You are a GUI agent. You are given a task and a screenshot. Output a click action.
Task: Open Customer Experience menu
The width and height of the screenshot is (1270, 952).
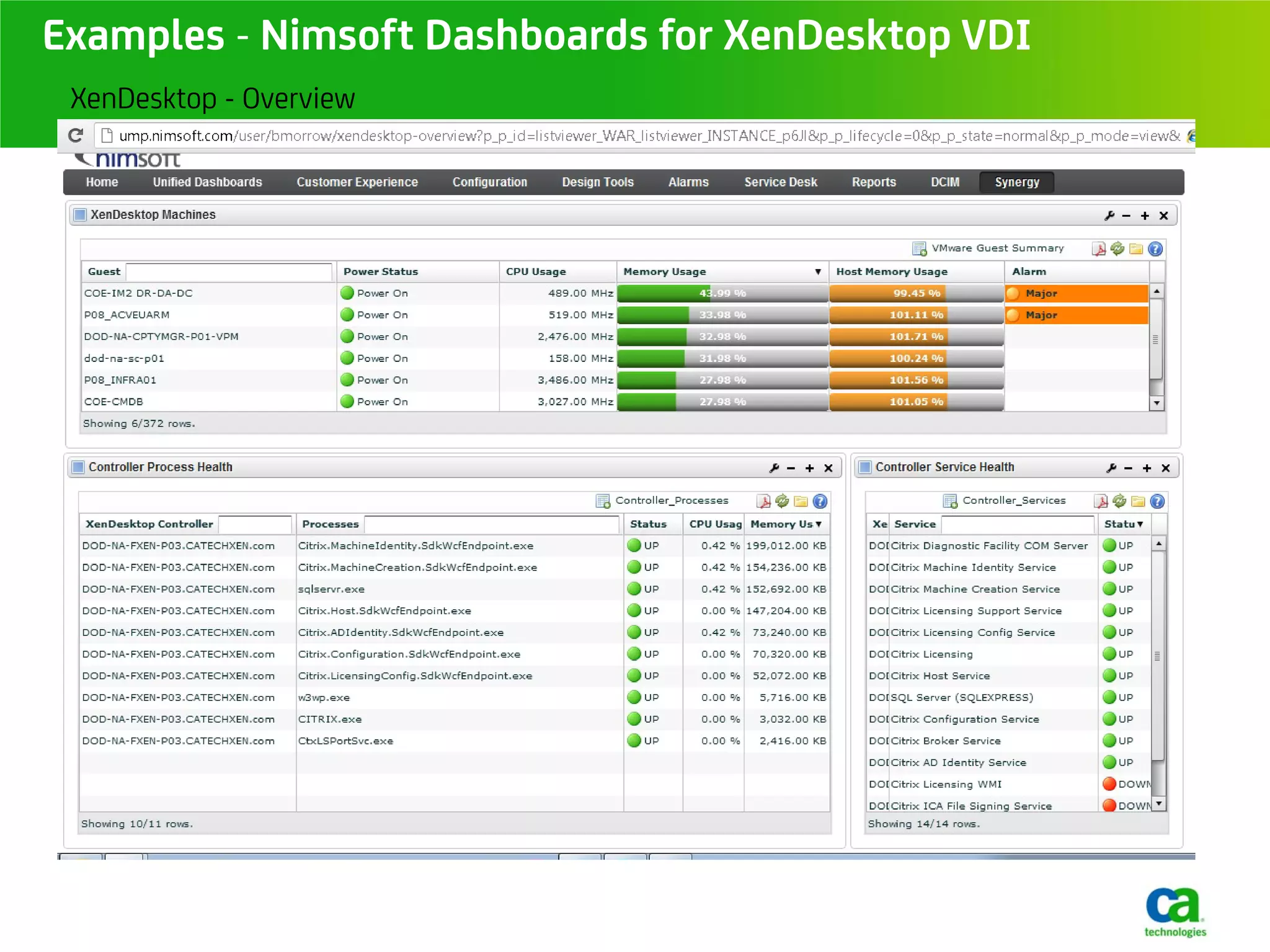coord(357,182)
